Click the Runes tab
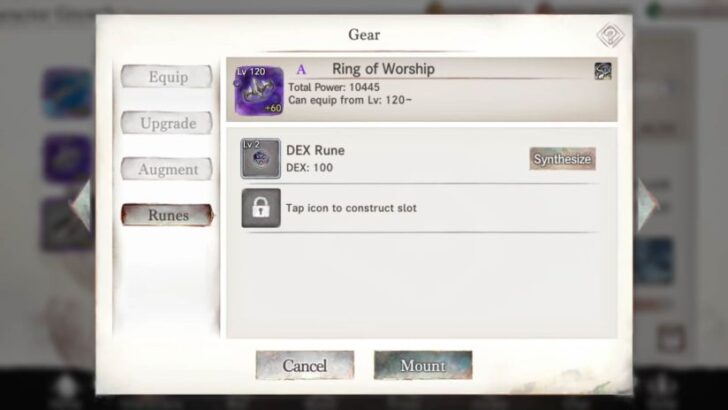Viewport: 728px width, 410px height. pyautogui.click(x=167, y=215)
